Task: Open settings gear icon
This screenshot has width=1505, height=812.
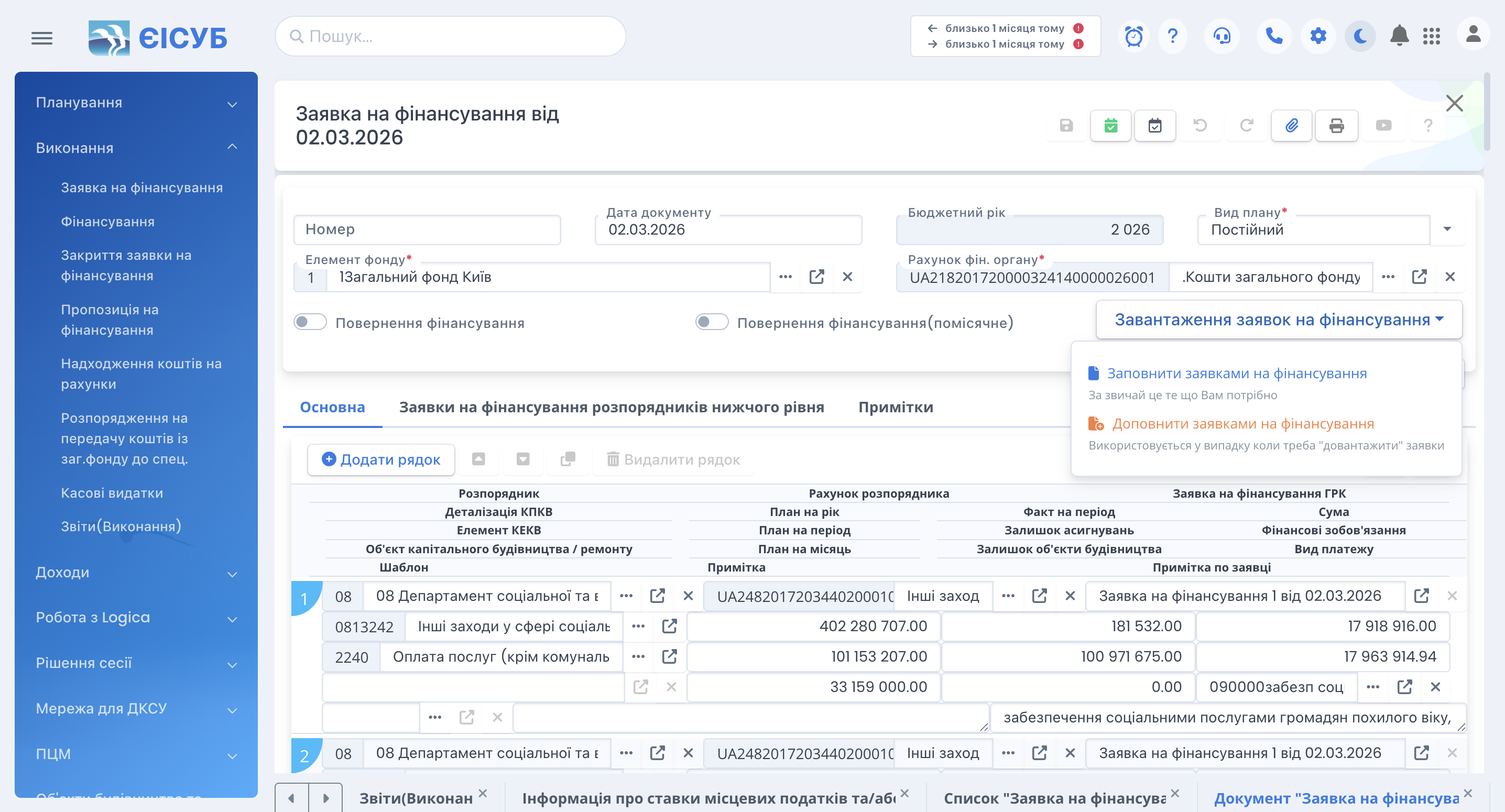Action: tap(1318, 37)
